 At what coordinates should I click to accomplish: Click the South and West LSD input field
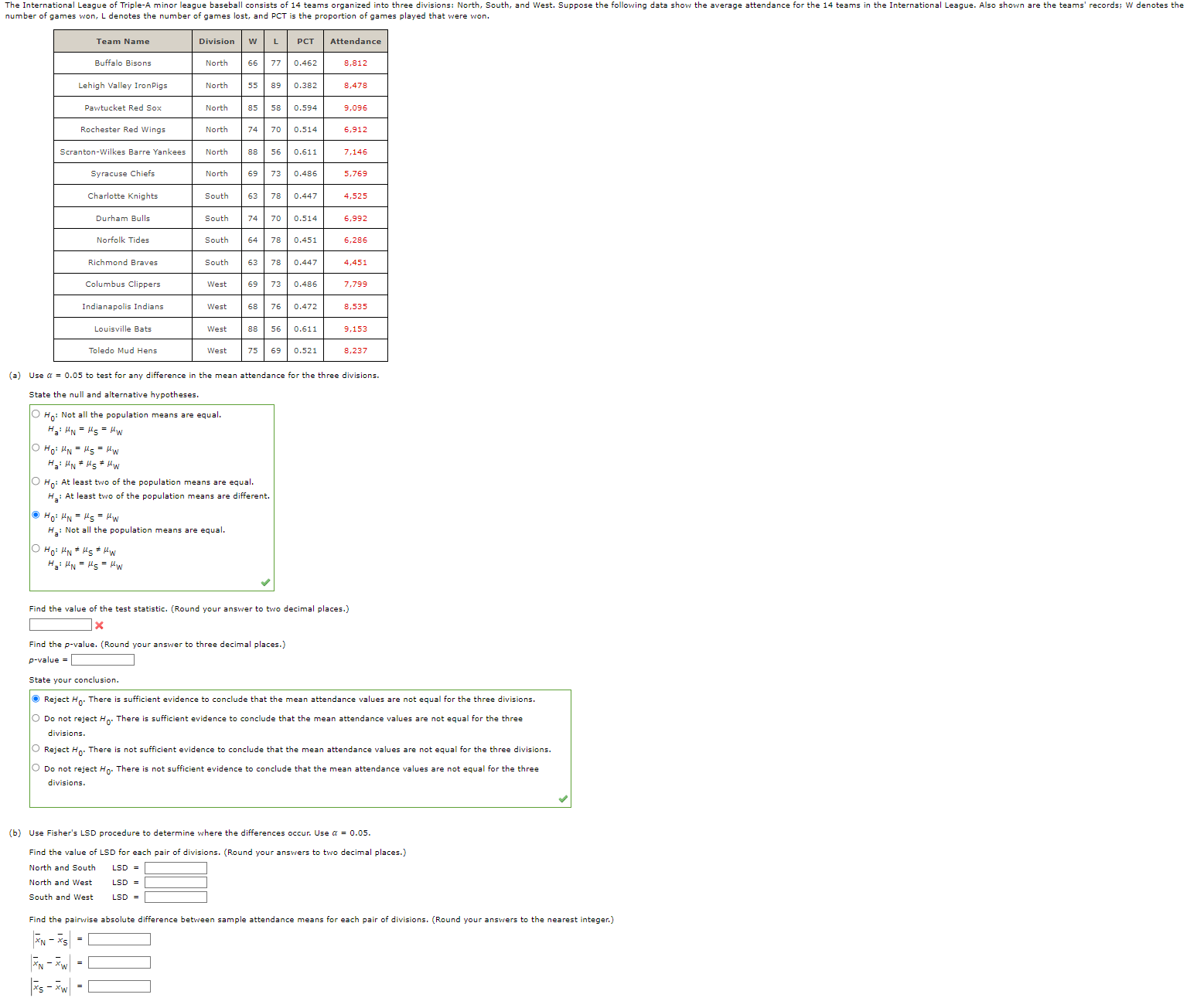[175, 897]
